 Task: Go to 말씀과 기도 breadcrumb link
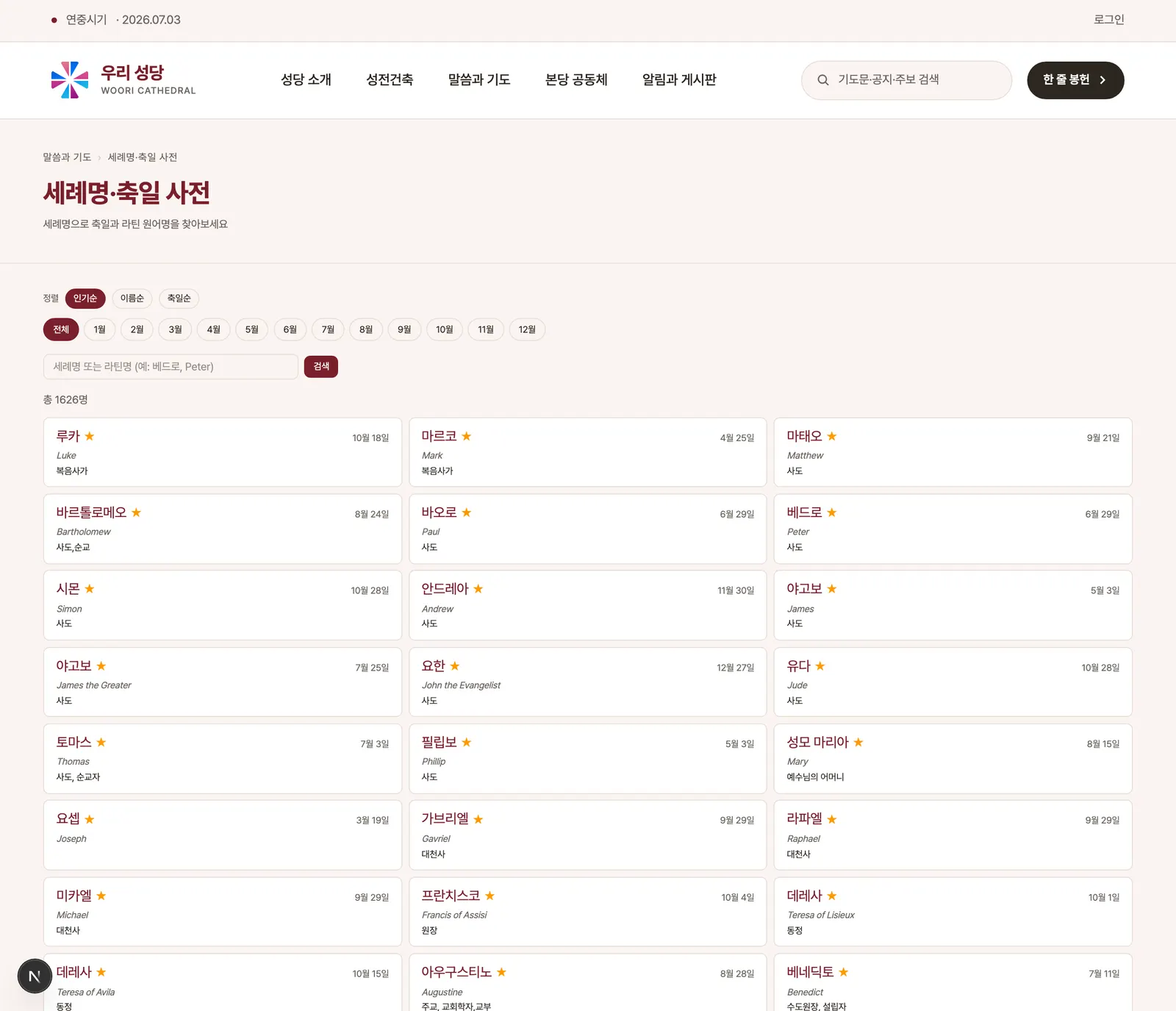[67, 157]
